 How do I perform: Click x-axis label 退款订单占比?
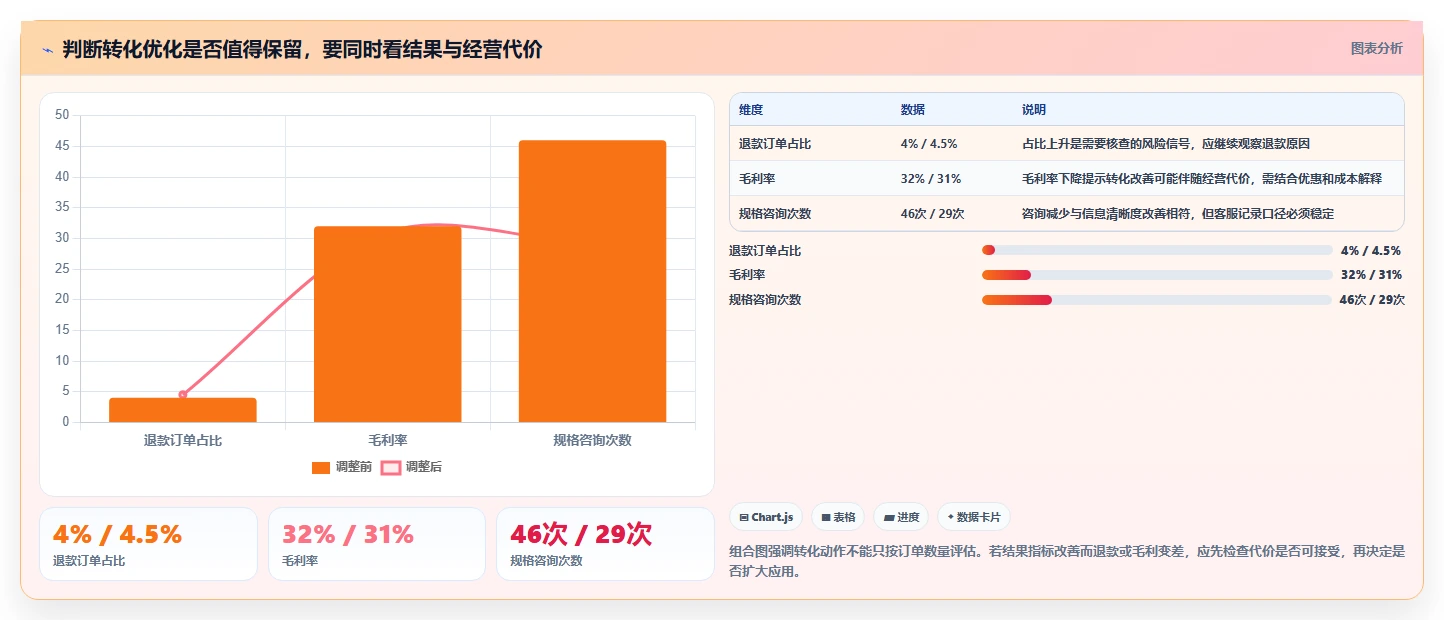point(183,440)
